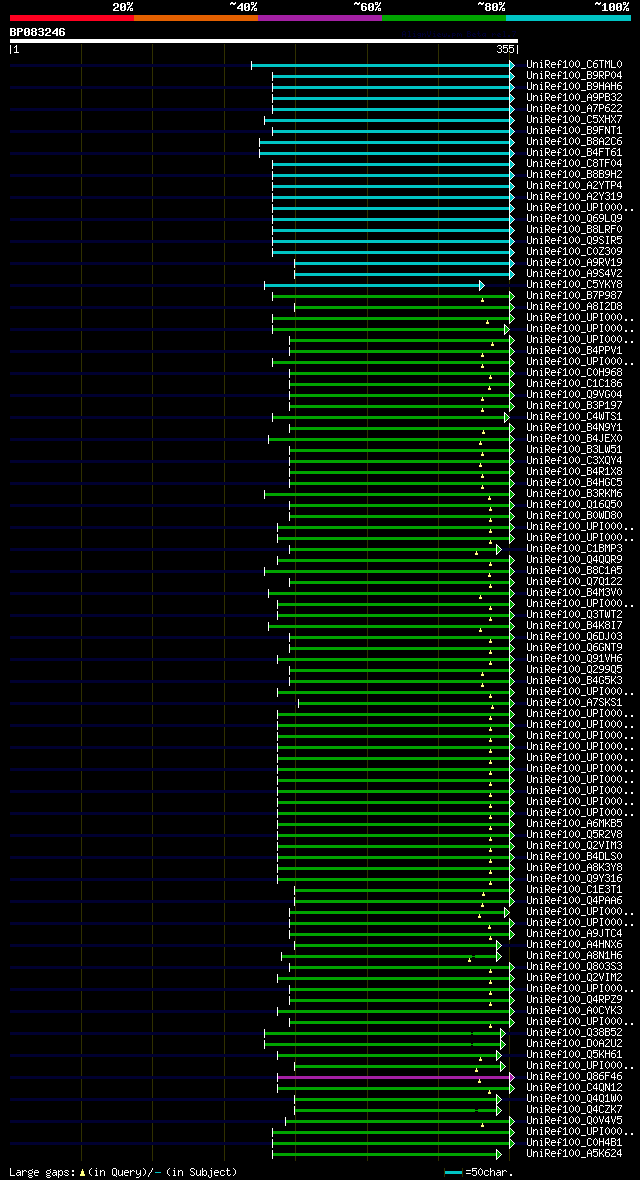Select hit UniRef100_A2Y319

(x=574, y=196)
